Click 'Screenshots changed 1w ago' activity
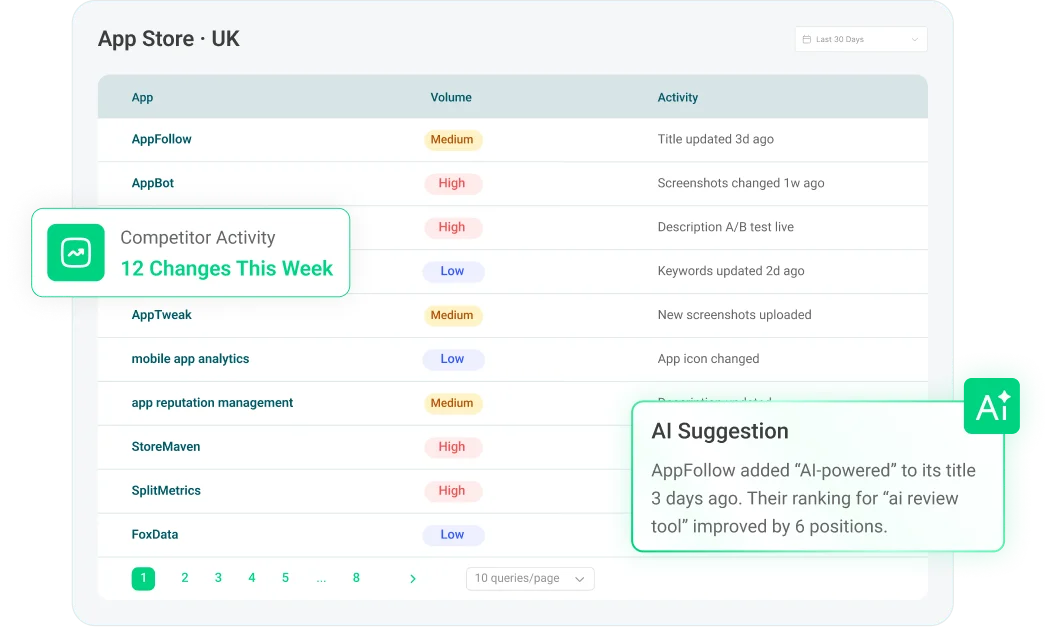Image resolution: width=1050 pixels, height=627 pixels. coord(741,183)
